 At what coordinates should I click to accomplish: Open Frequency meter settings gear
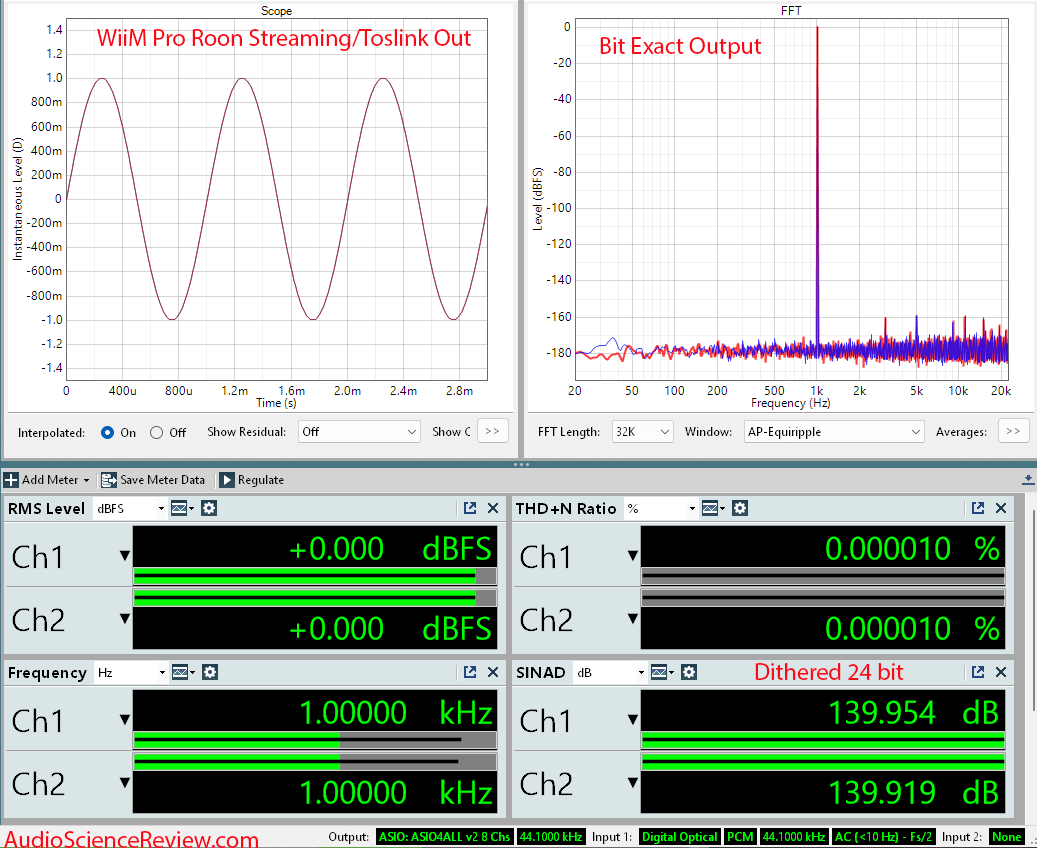point(210,672)
